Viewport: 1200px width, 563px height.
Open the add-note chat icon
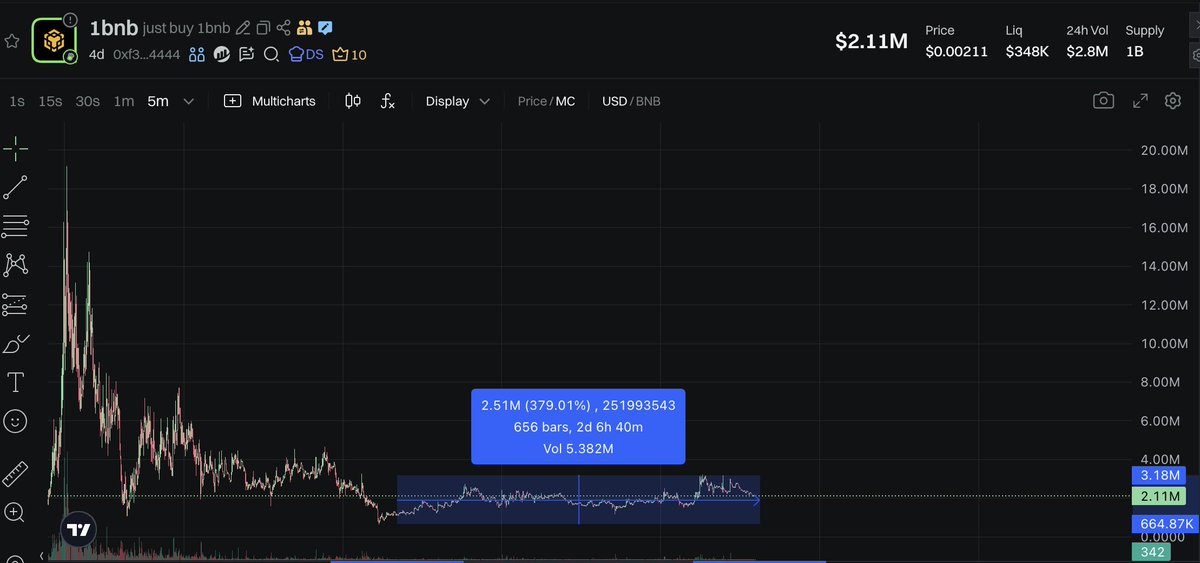click(246, 54)
